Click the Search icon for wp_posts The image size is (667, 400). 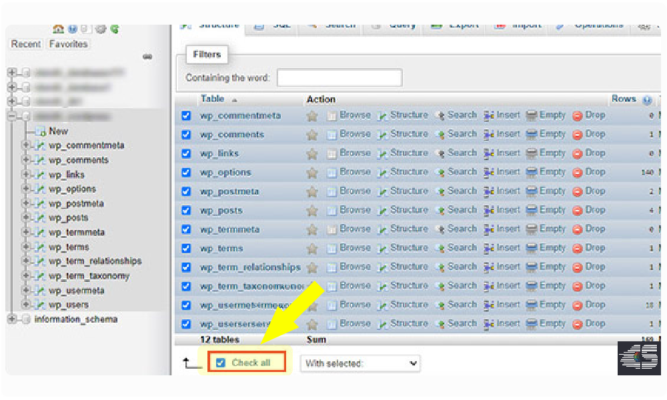[x=440, y=211]
